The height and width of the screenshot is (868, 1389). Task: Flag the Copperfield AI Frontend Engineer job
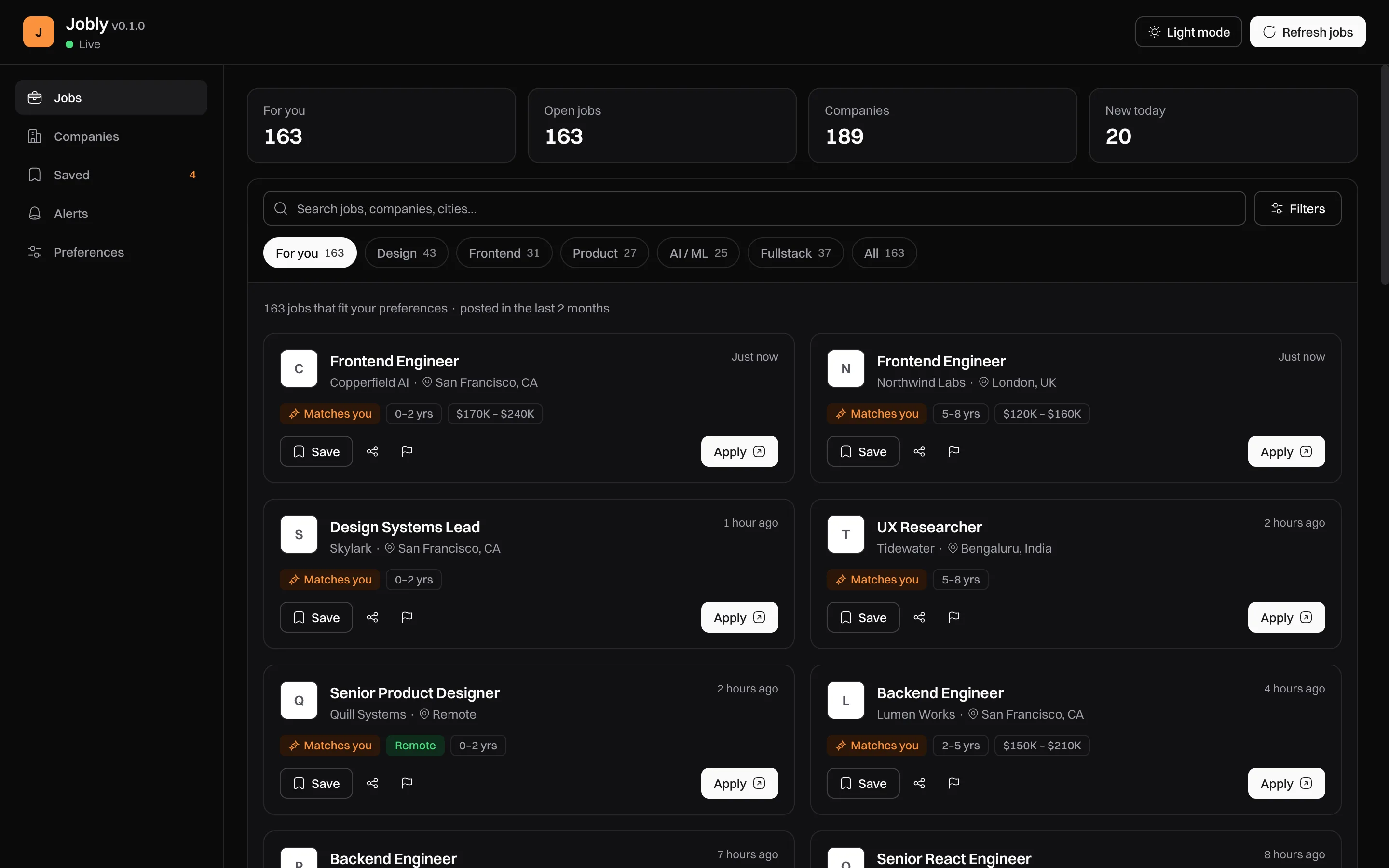coord(407,452)
